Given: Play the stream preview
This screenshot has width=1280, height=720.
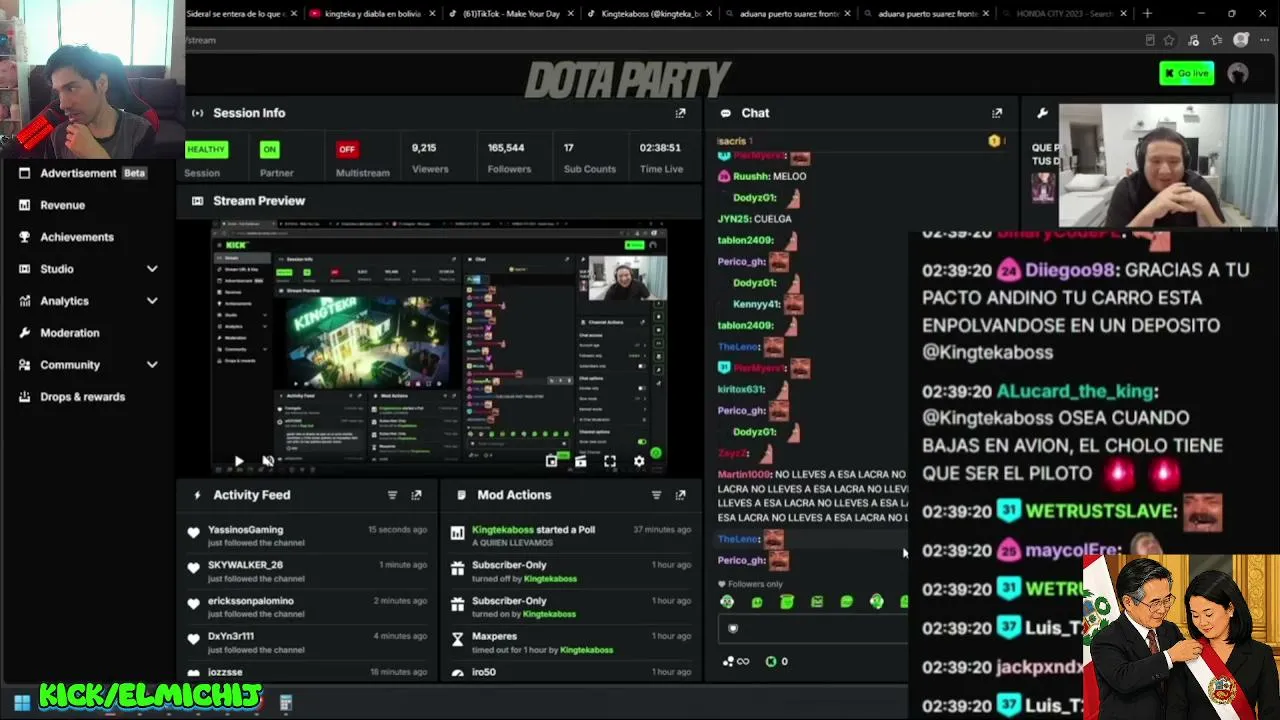Looking at the screenshot, I should (238, 461).
